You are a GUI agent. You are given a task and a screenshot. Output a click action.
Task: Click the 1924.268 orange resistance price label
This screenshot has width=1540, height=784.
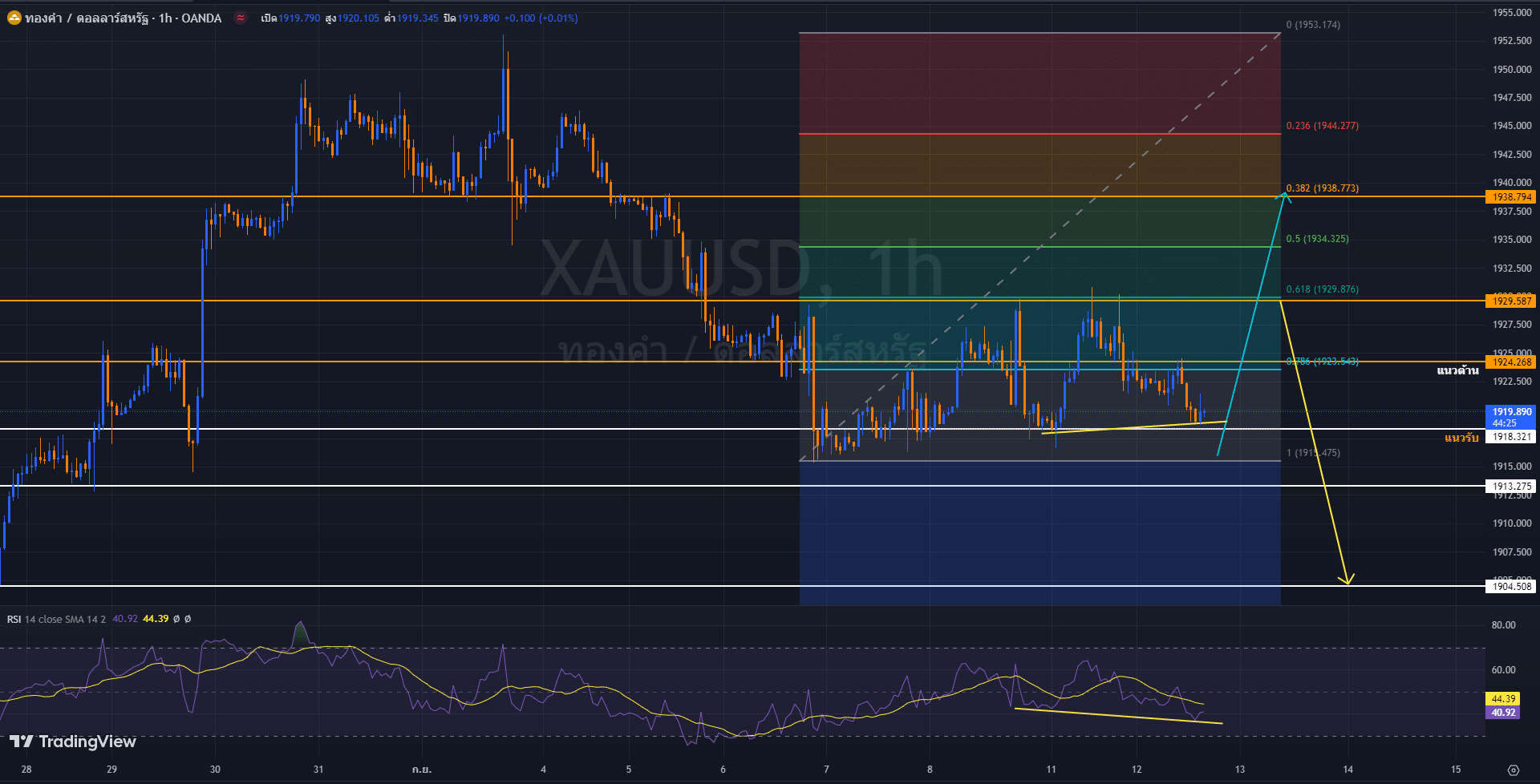pos(1511,362)
